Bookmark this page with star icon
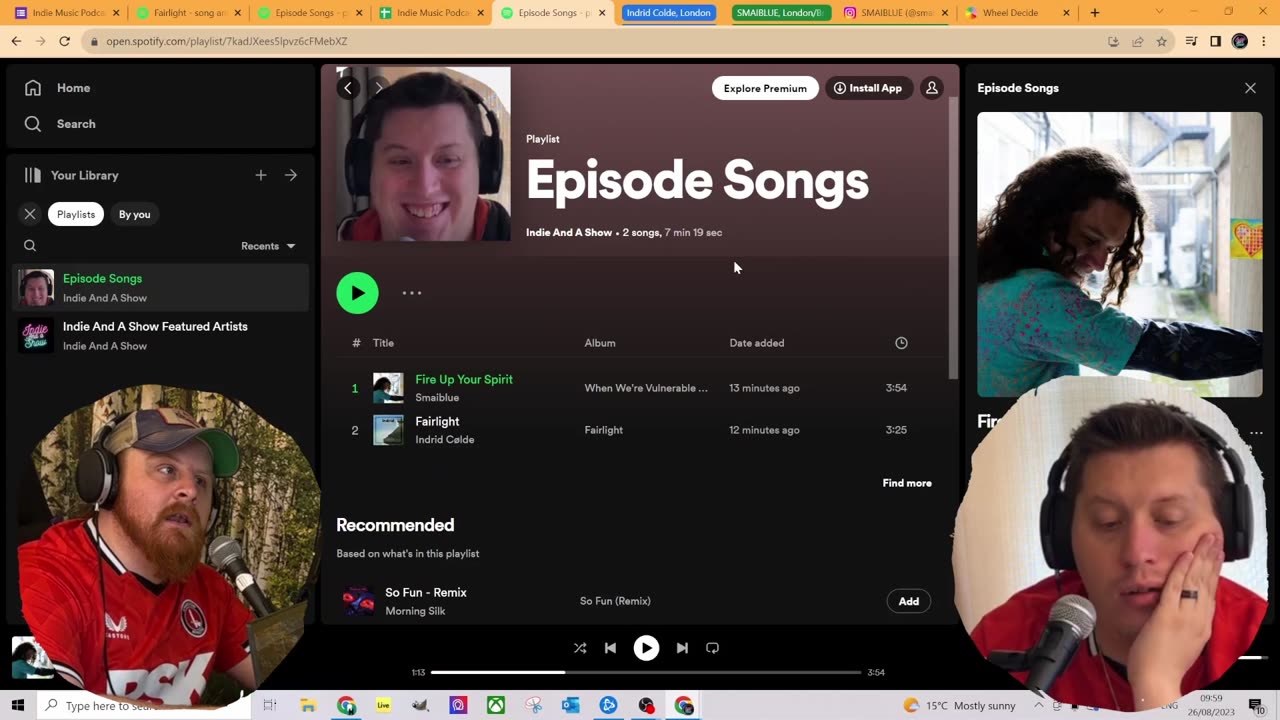The height and width of the screenshot is (720, 1280). click(1162, 41)
